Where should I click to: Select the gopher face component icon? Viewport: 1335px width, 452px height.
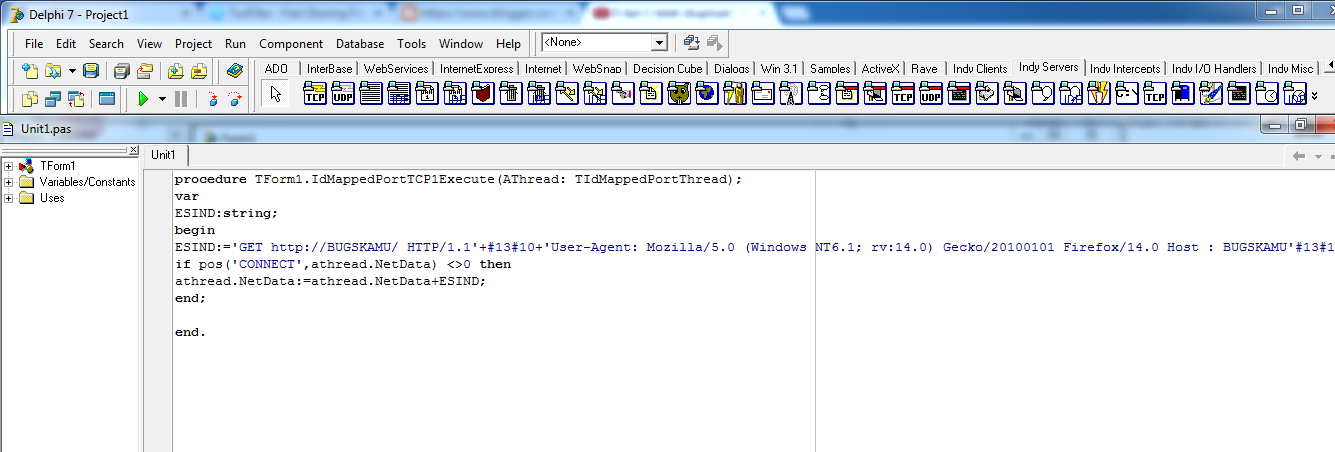pos(679,95)
